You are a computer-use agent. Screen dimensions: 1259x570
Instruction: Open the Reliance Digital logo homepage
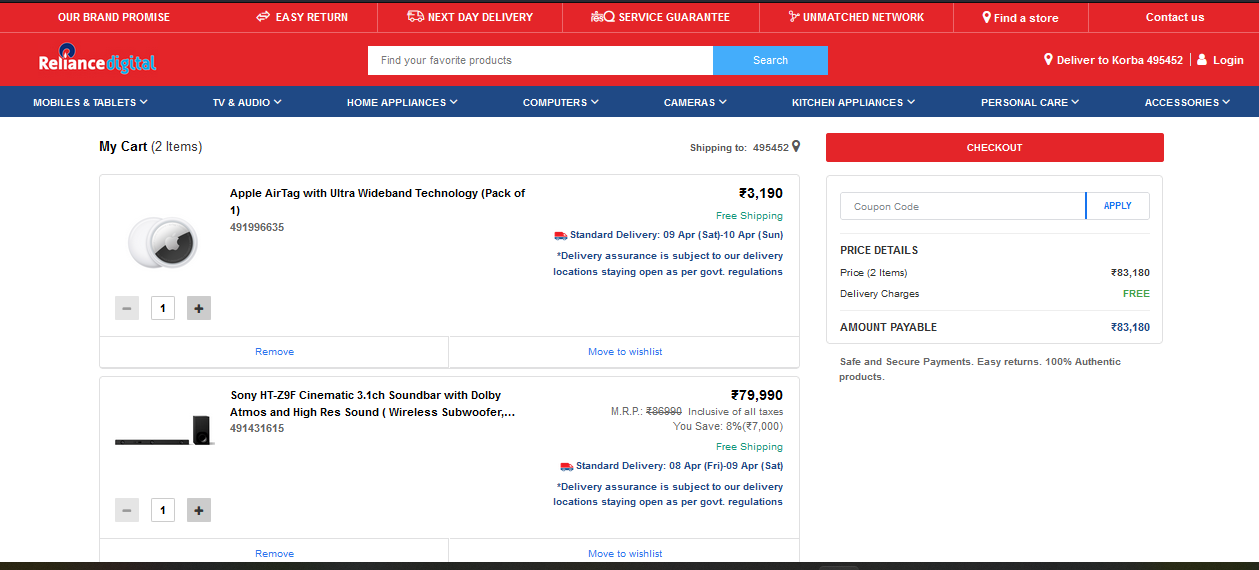97,60
